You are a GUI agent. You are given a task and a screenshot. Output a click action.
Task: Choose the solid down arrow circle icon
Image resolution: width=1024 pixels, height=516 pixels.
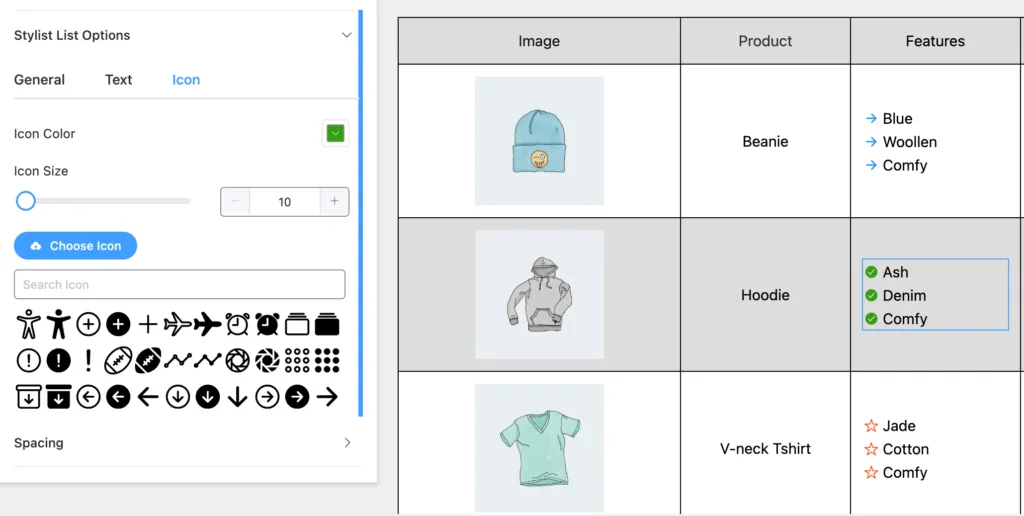pyautogui.click(x=208, y=397)
